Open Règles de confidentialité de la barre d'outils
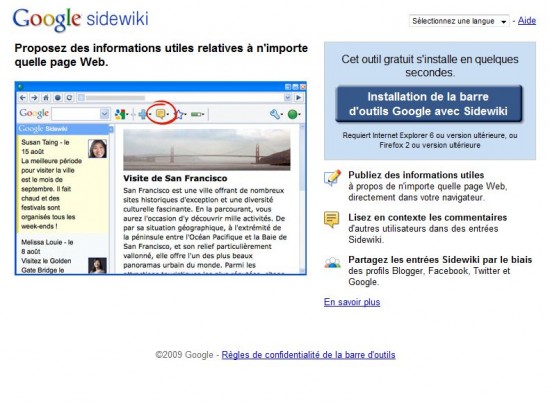 pyautogui.click(x=308, y=355)
